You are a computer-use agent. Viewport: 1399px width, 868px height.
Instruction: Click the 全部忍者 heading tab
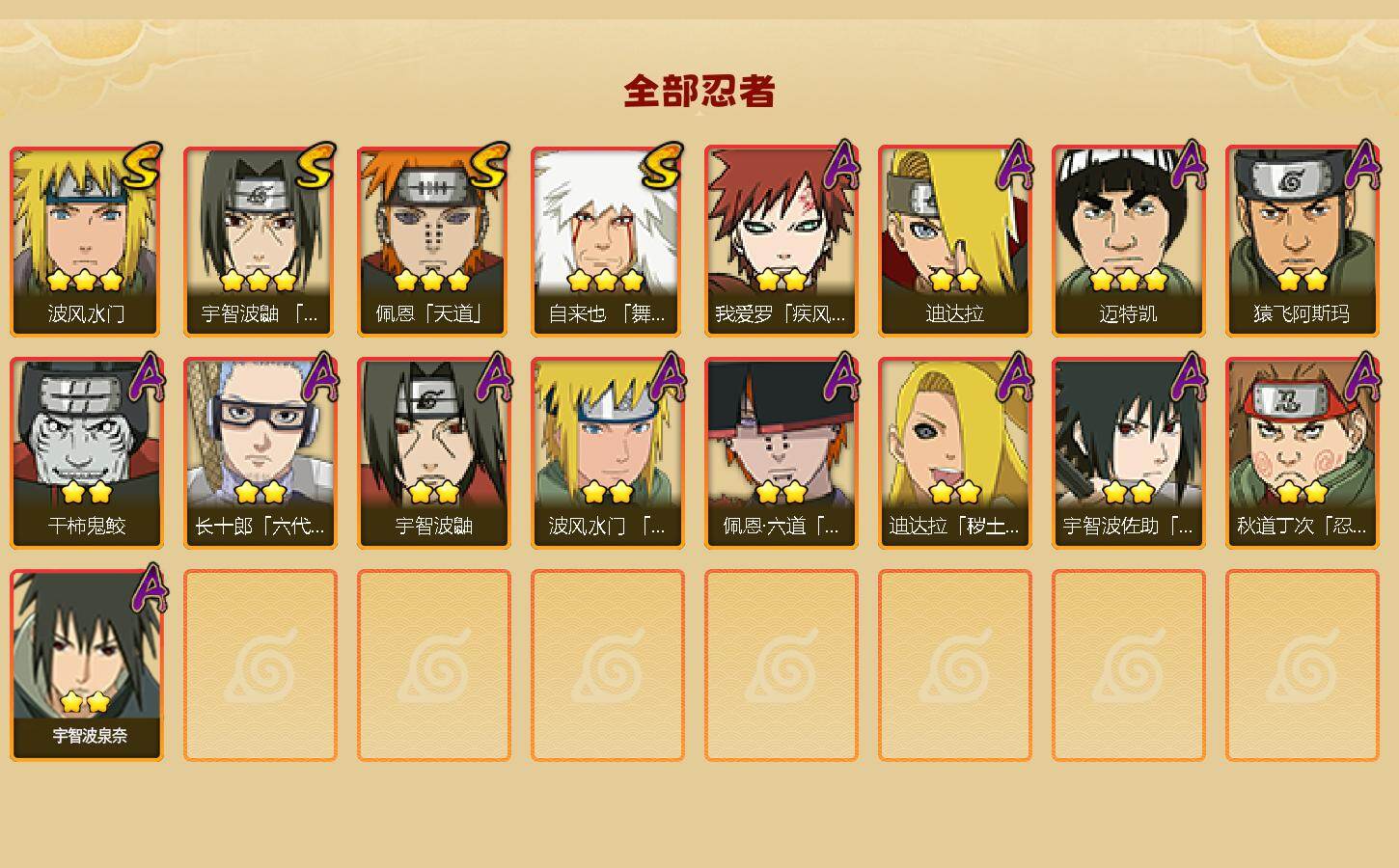click(x=699, y=92)
